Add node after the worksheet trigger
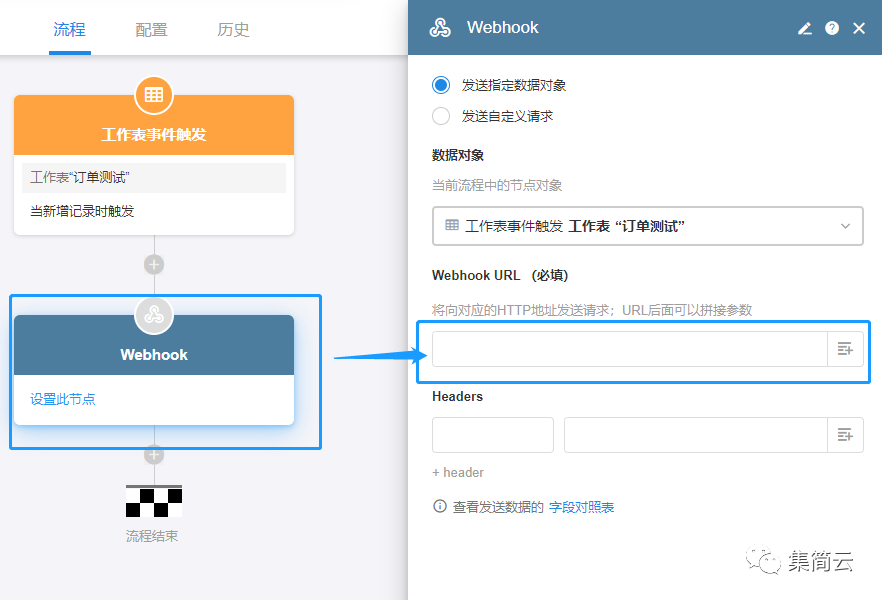 [154, 264]
